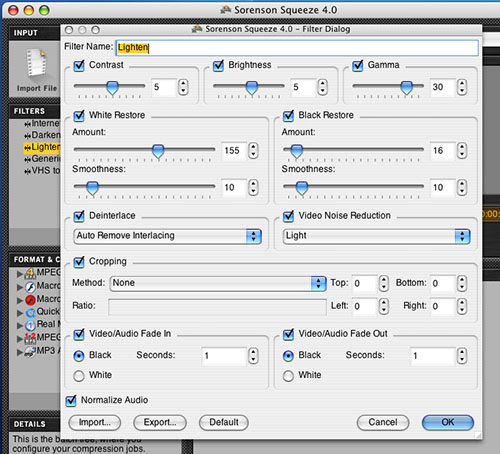Select Black radio for Fade In

79,356
